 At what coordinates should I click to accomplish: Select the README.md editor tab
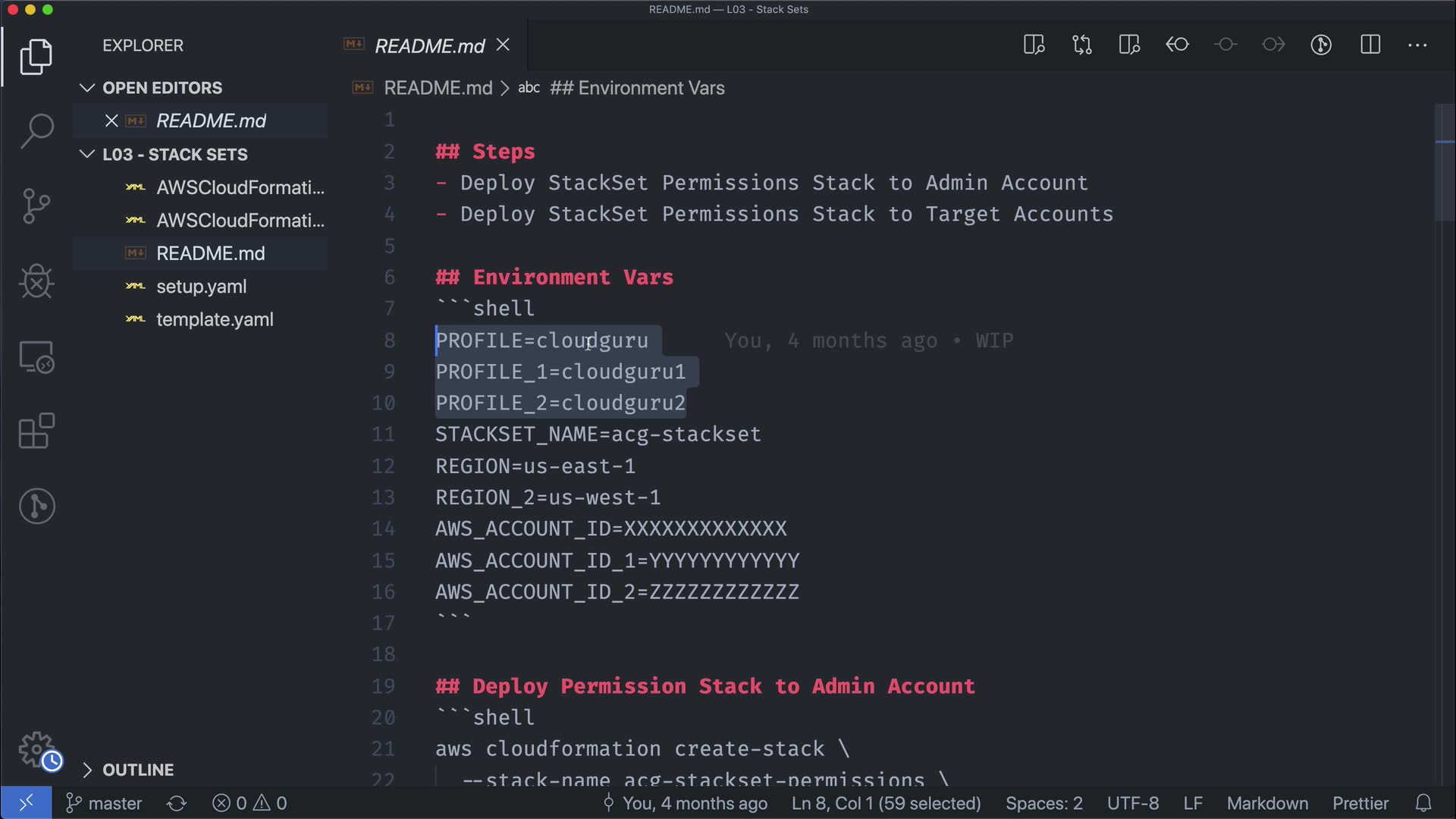click(429, 46)
